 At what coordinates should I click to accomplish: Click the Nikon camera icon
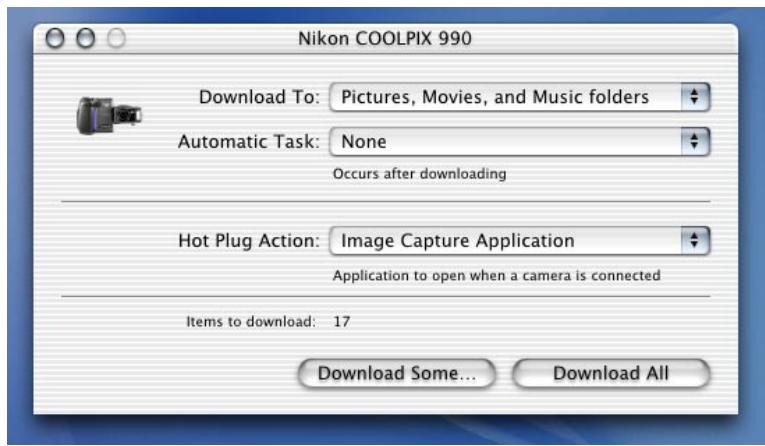pos(109,116)
